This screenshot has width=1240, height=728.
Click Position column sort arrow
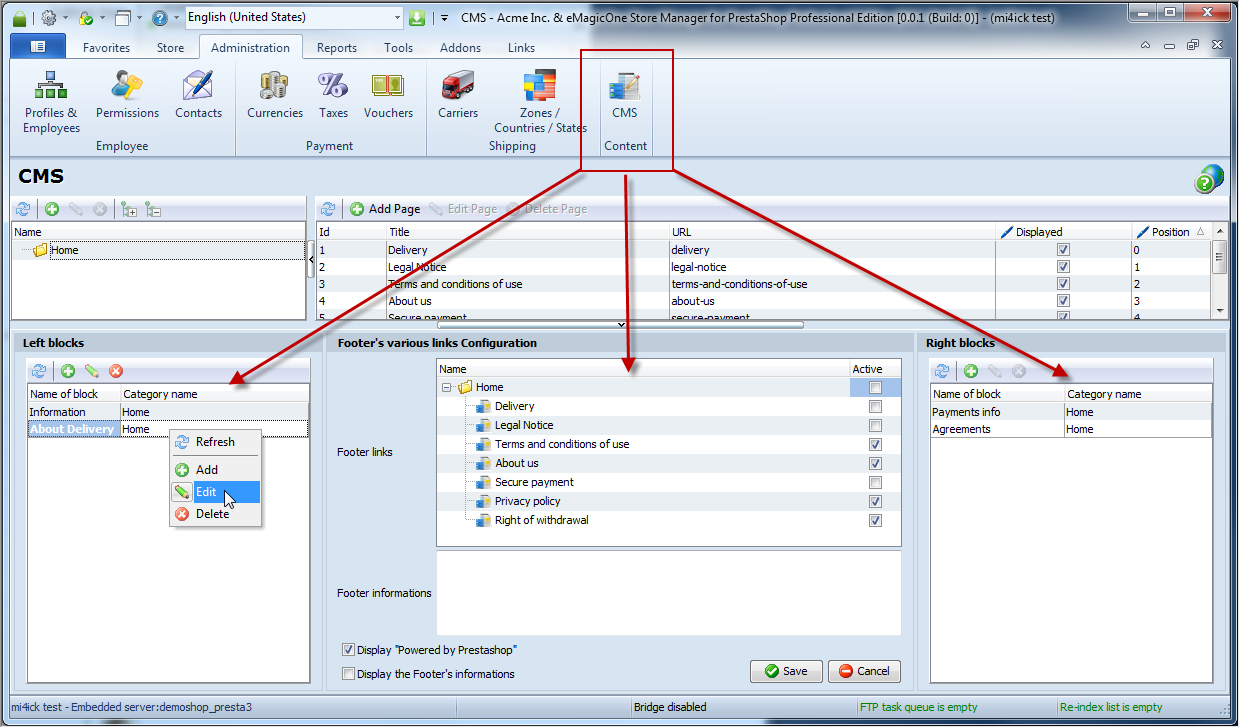tap(1200, 232)
